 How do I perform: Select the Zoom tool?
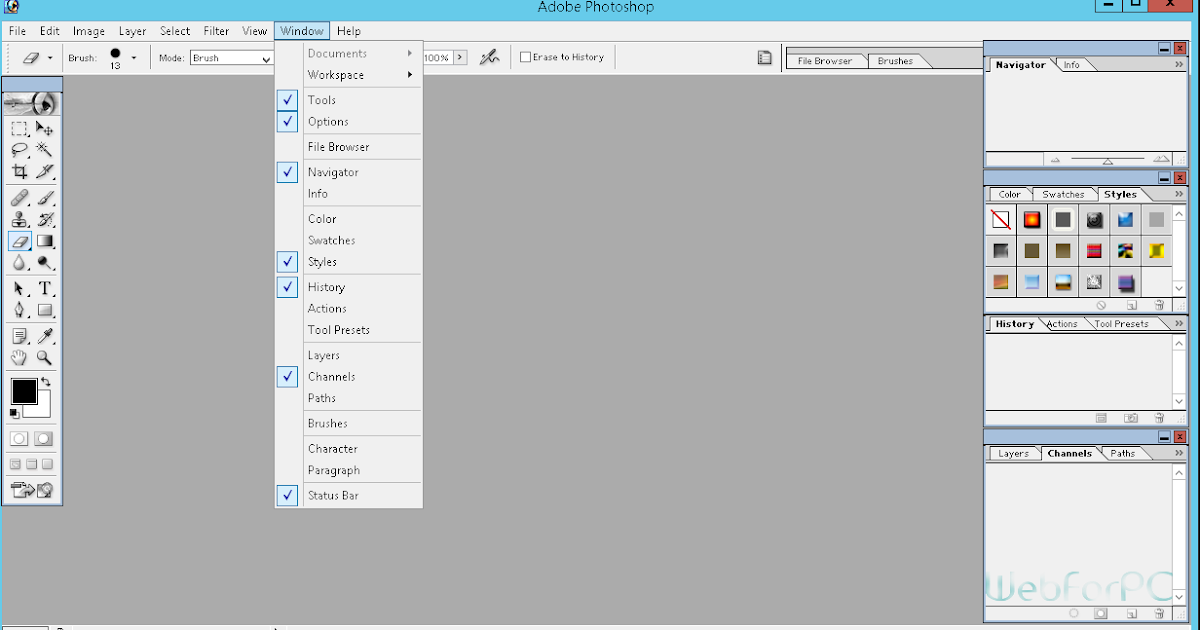coord(45,357)
